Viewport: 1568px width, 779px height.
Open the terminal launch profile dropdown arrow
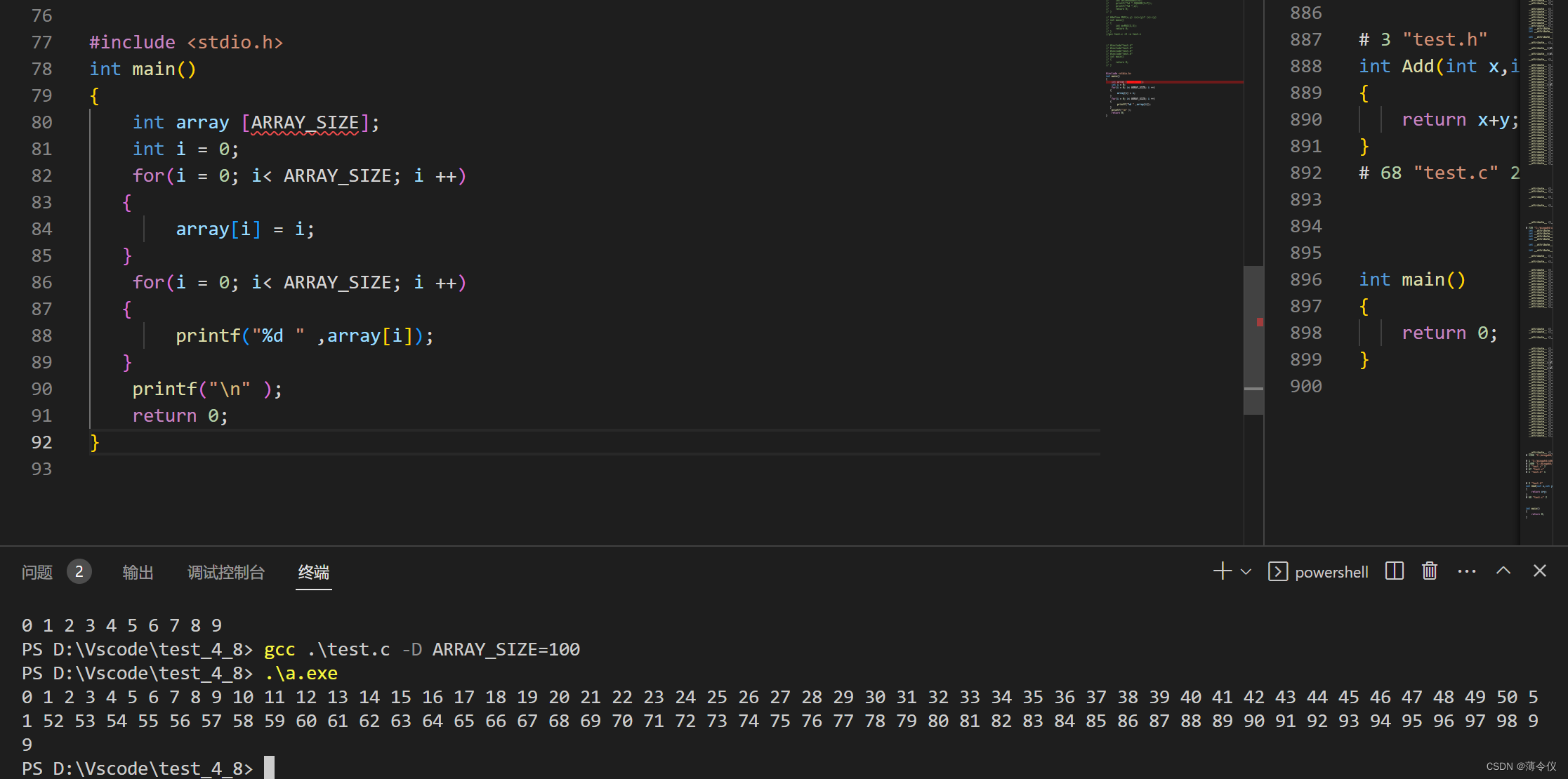pos(1246,572)
